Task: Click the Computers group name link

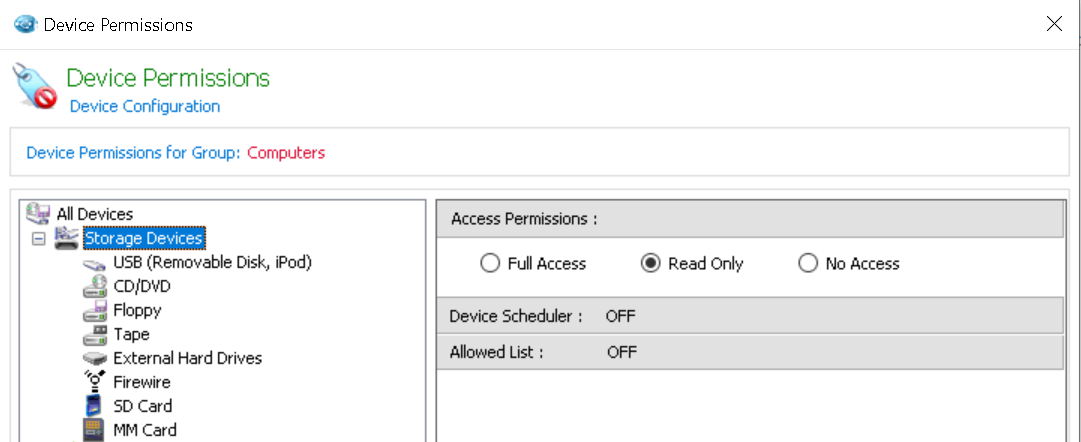Action: pos(286,153)
